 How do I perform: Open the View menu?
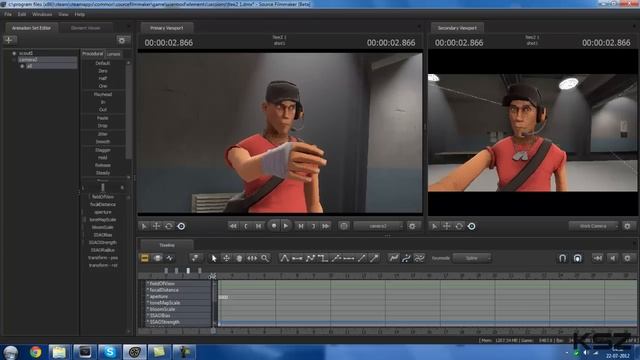click(x=63, y=14)
